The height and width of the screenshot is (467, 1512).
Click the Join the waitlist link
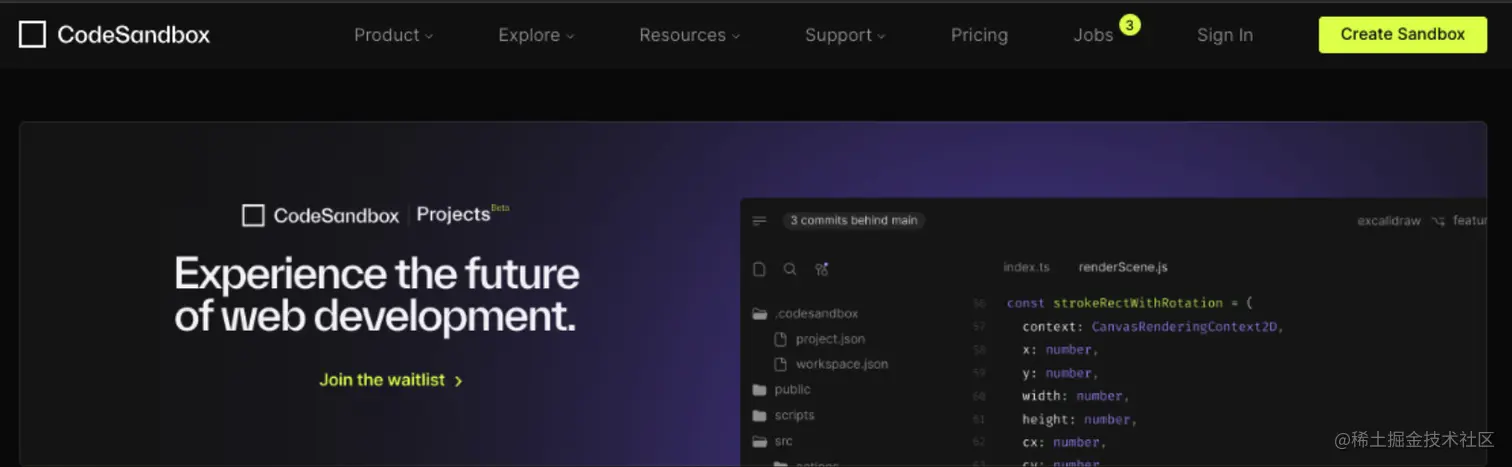(390, 380)
